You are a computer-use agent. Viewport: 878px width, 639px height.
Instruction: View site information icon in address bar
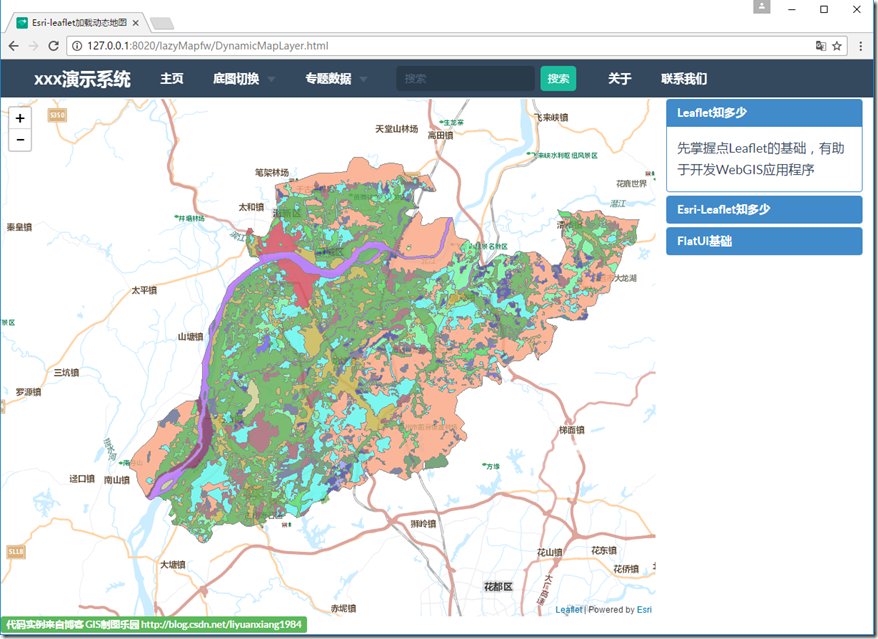click(x=77, y=46)
